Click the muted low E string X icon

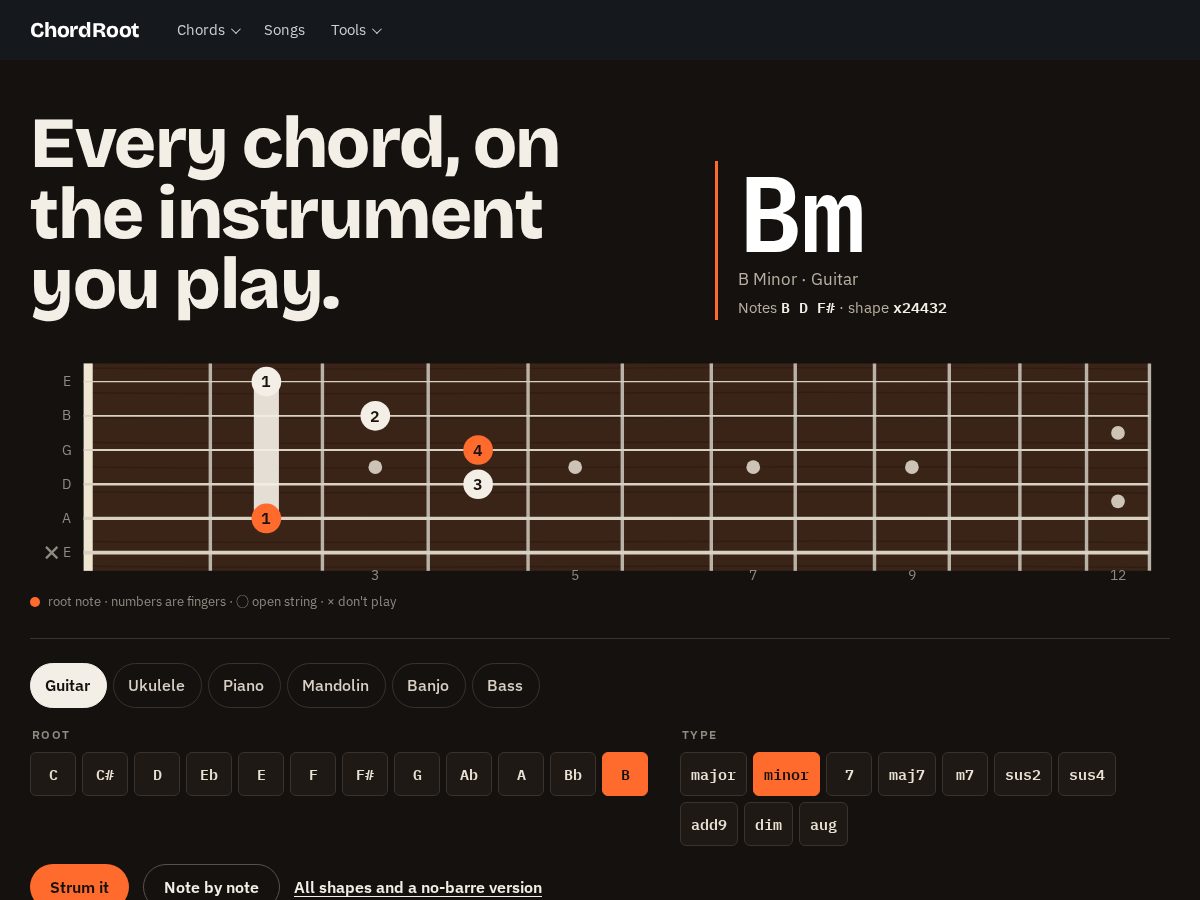pos(52,552)
